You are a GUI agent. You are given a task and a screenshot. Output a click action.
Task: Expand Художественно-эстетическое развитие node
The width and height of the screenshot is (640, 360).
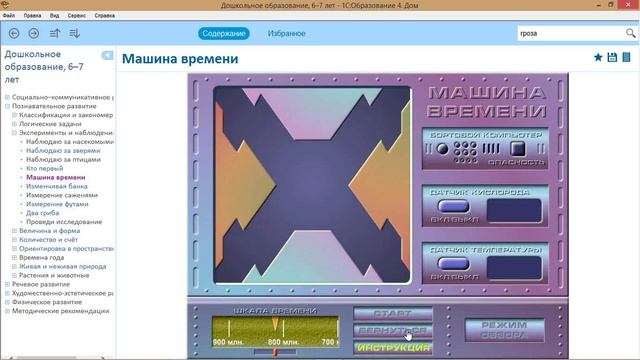(x=7, y=293)
